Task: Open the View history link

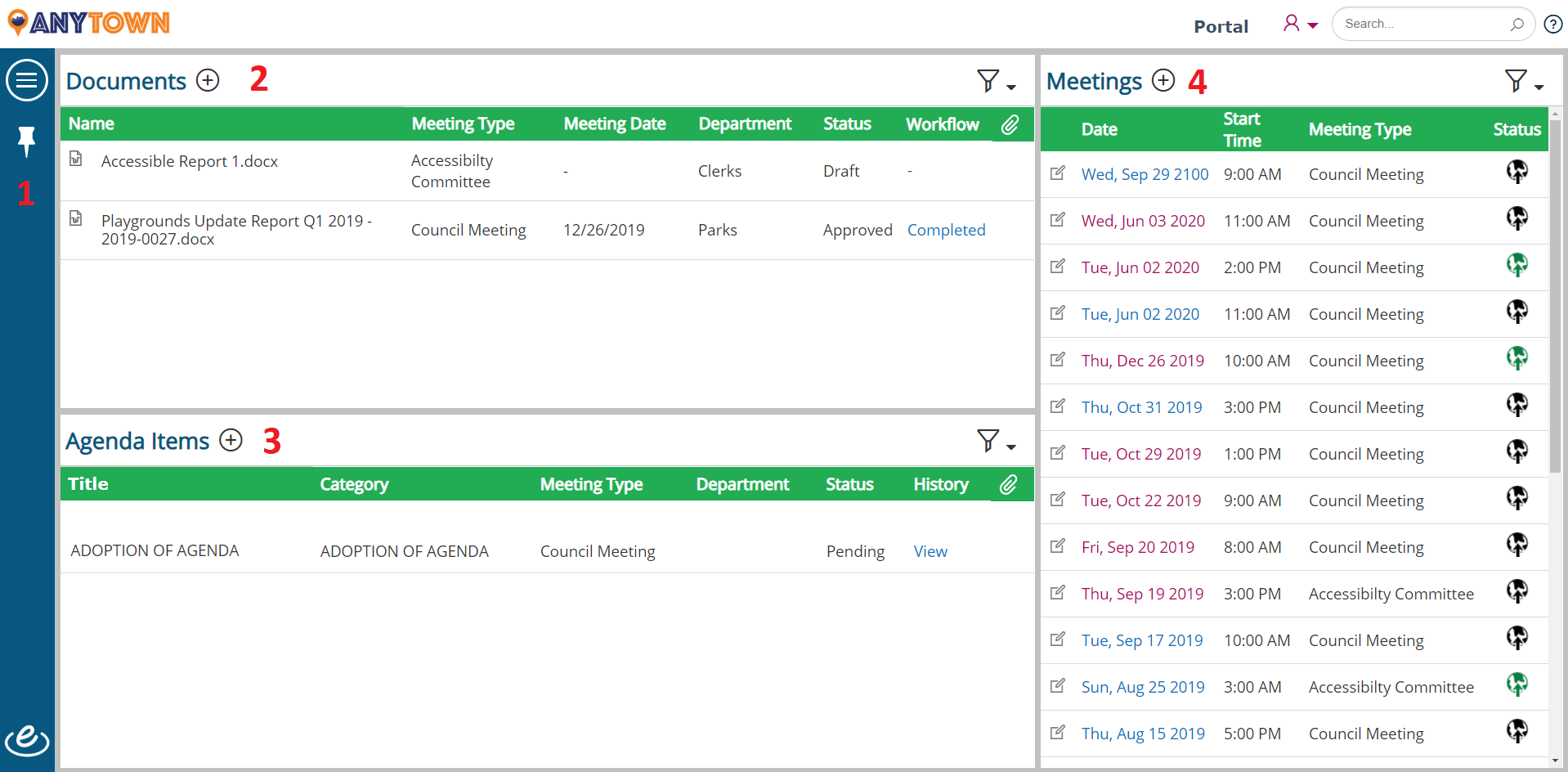Action: point(930,551)
